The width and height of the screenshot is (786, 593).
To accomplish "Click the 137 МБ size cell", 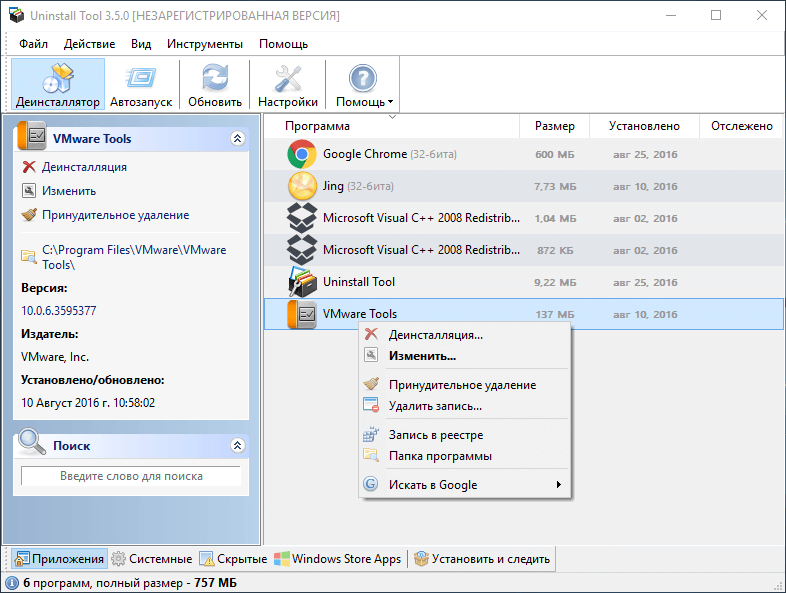I will (554, 314).
